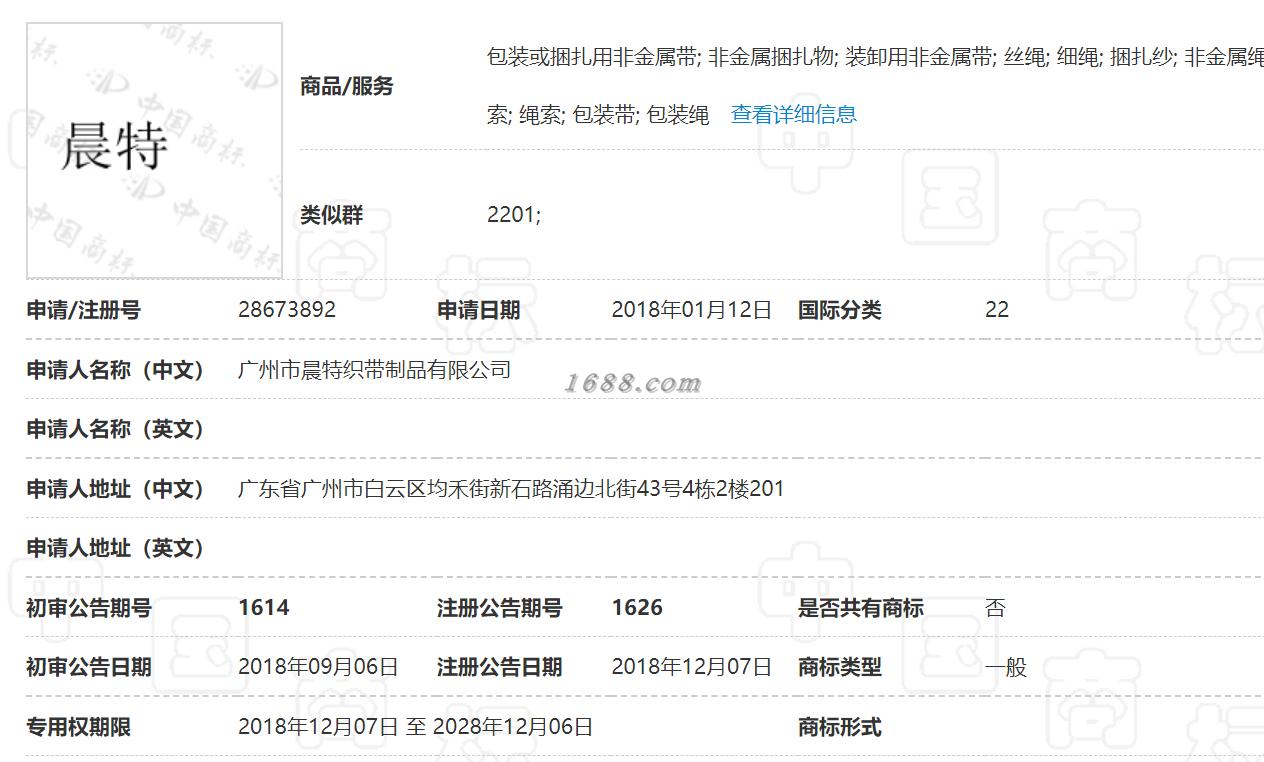Click the 商标形式 label
This screenshot has width=1264, height=762.
(x=840, y=727)
